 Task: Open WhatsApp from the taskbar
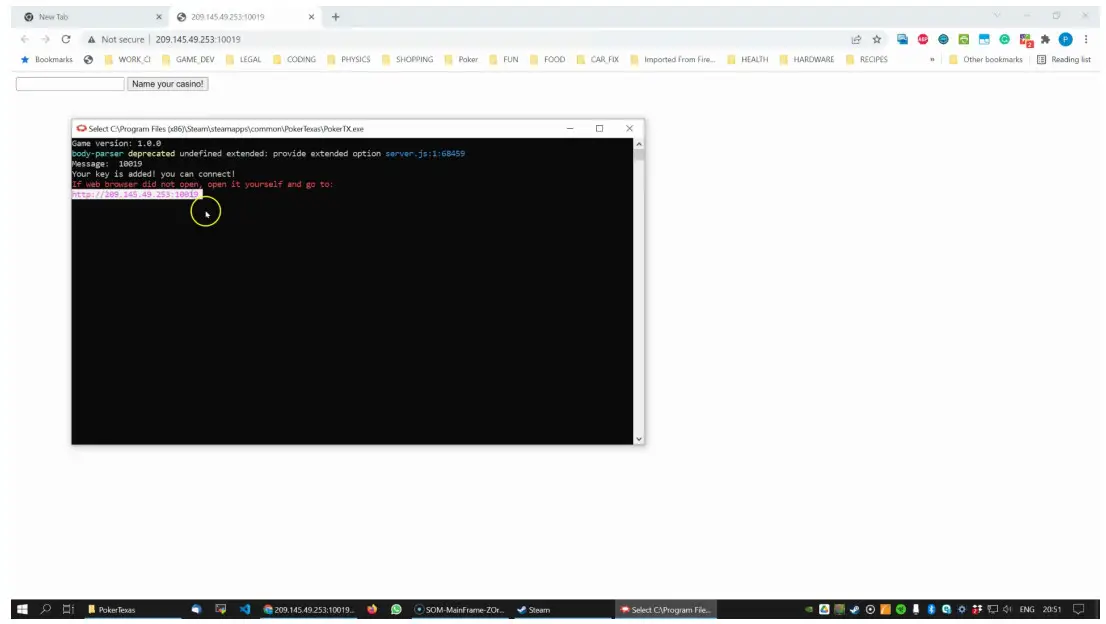[396, 609]
